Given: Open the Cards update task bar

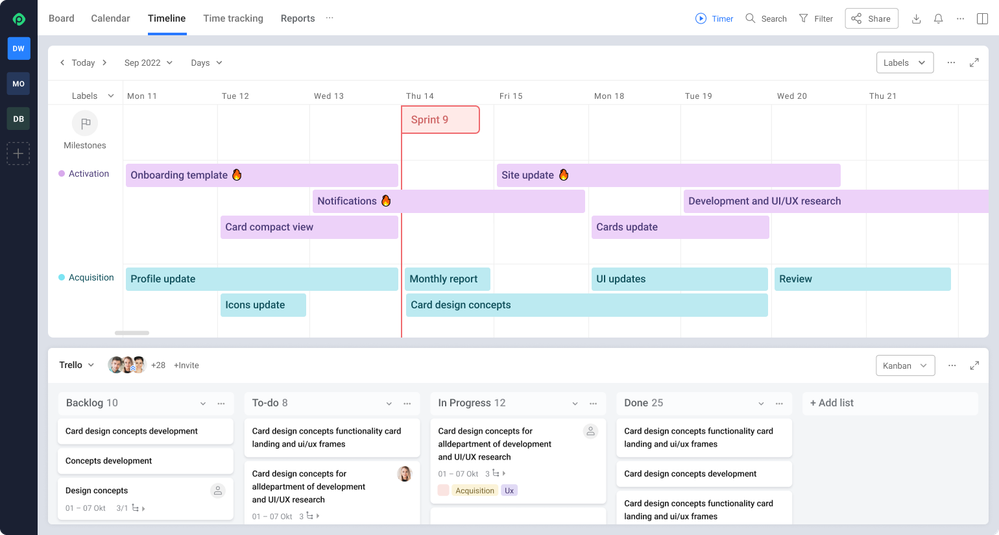Looking at the screenshot, I should tap(680, 227).
